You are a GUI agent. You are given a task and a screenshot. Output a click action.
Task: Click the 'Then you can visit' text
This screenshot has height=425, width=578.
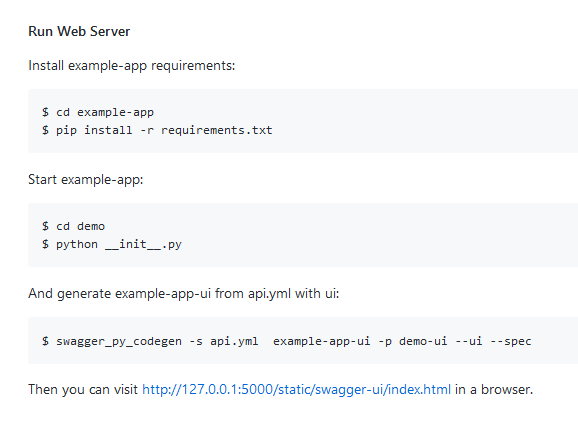(x=83, y=389)
